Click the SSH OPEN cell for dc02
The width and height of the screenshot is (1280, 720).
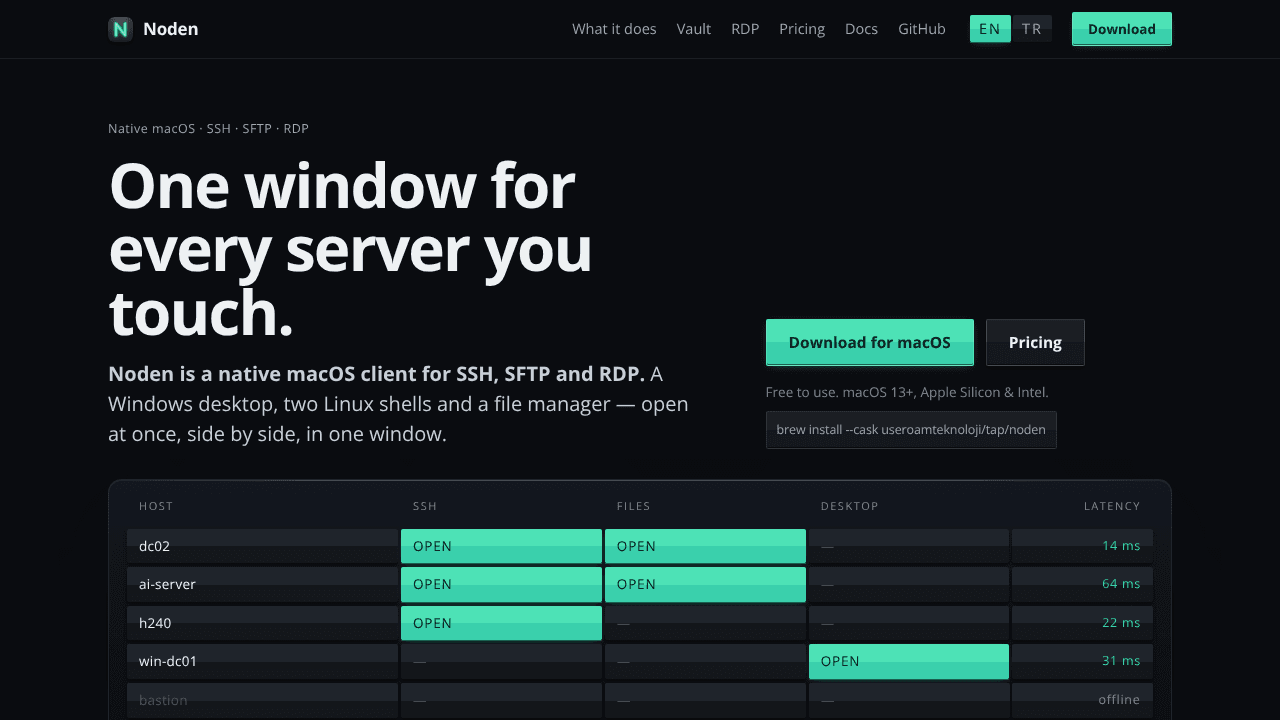pyautogui.click(x=501, y=546)
